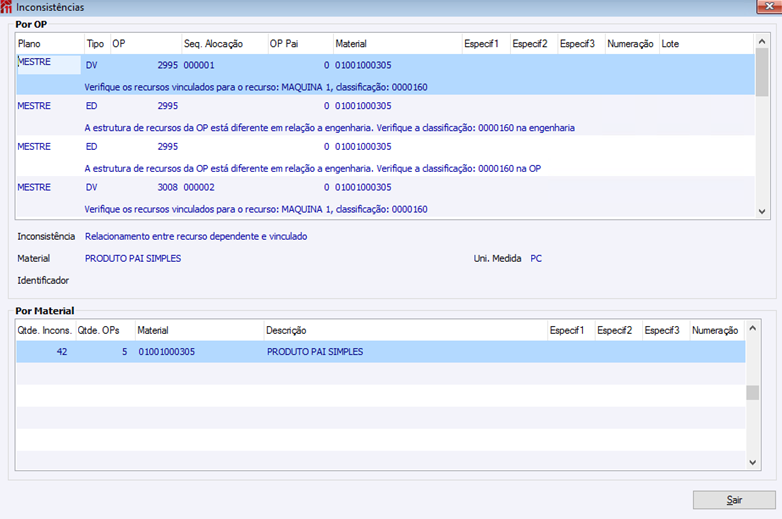Click the OP Pai column header
The height and width of the screenshot is (519, 782).
click(300, 44)
